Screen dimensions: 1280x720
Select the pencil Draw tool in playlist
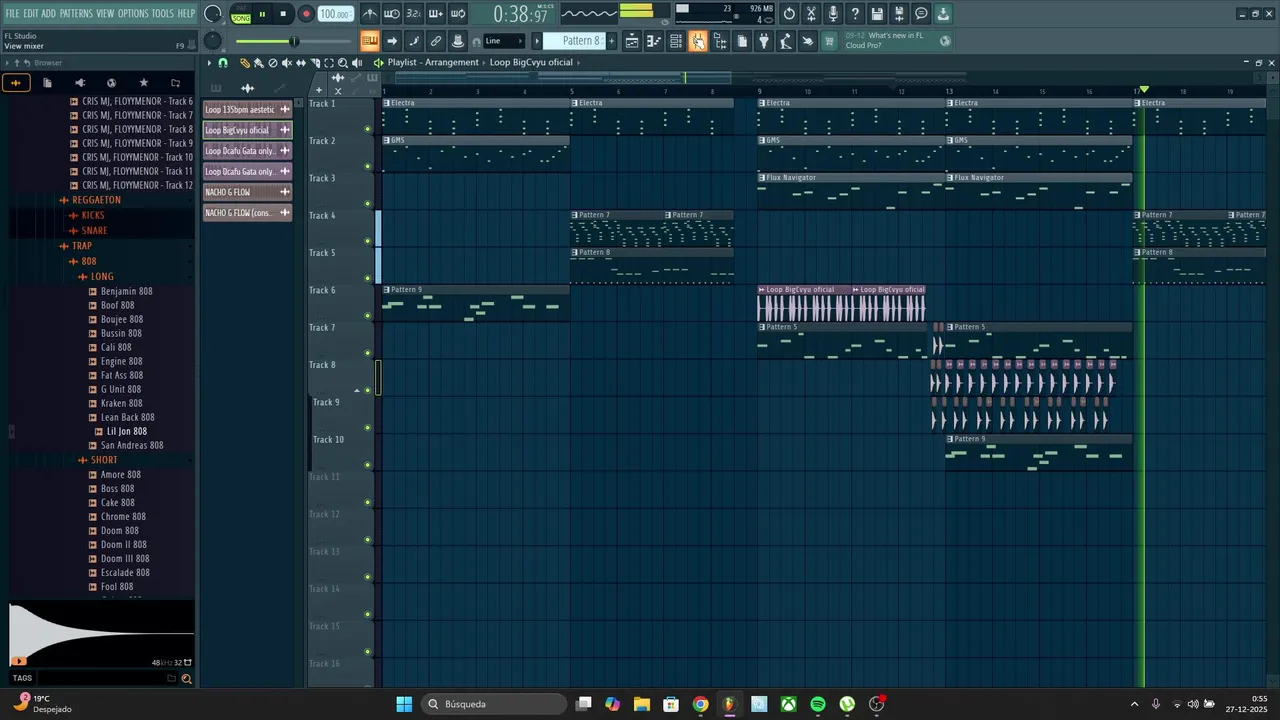coord(245,62)
